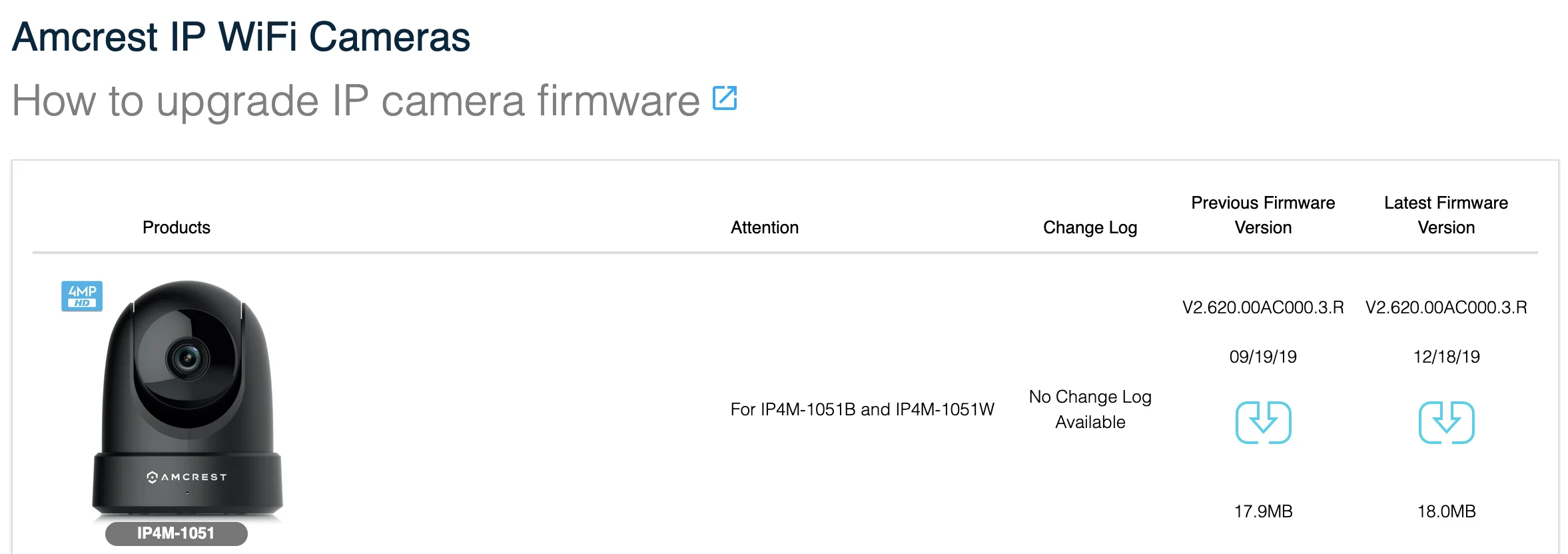Click the Previous Firmware Version header
The width and height of the screenshot is (1568, 554).
(x=1262, y=215)
